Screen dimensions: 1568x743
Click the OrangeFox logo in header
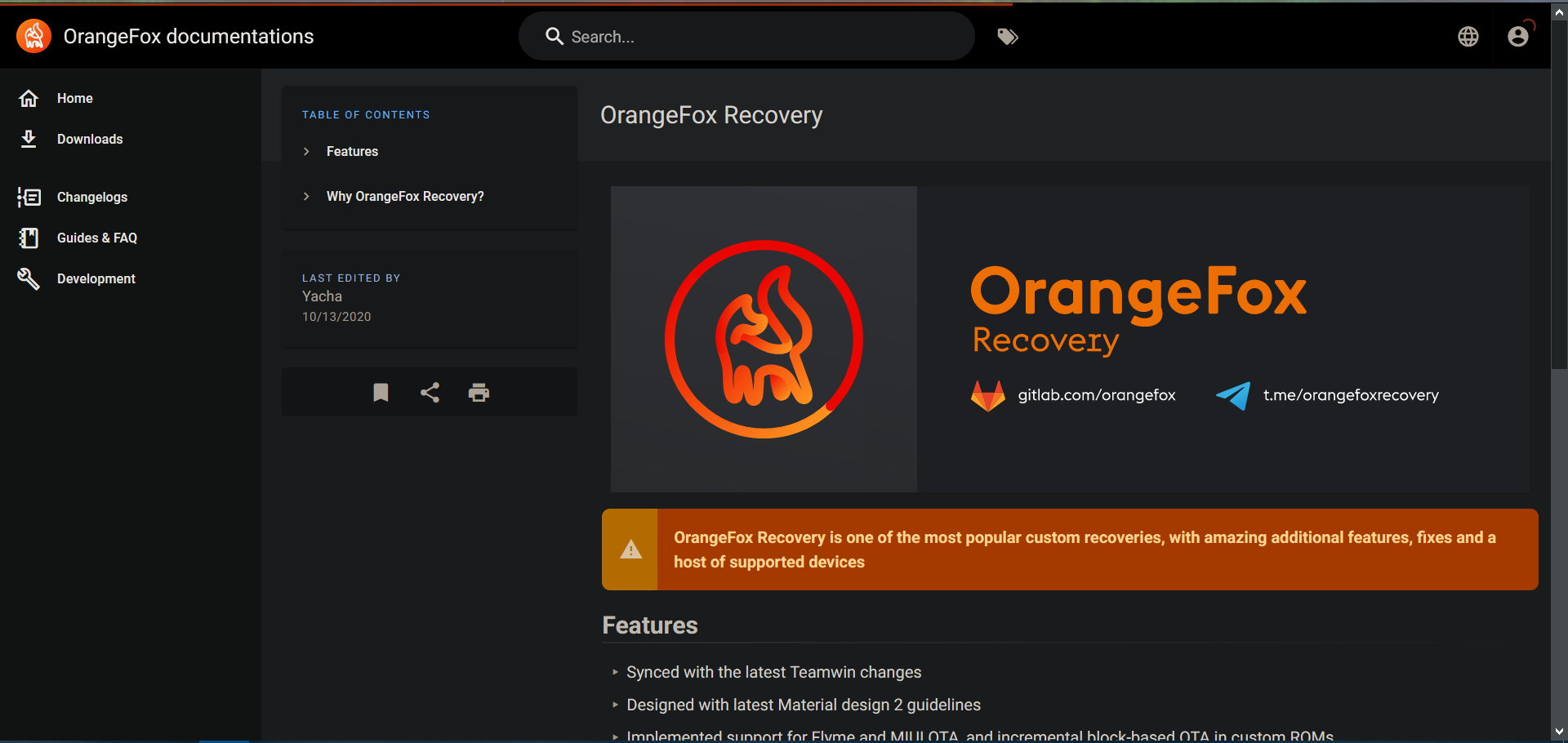34,36
